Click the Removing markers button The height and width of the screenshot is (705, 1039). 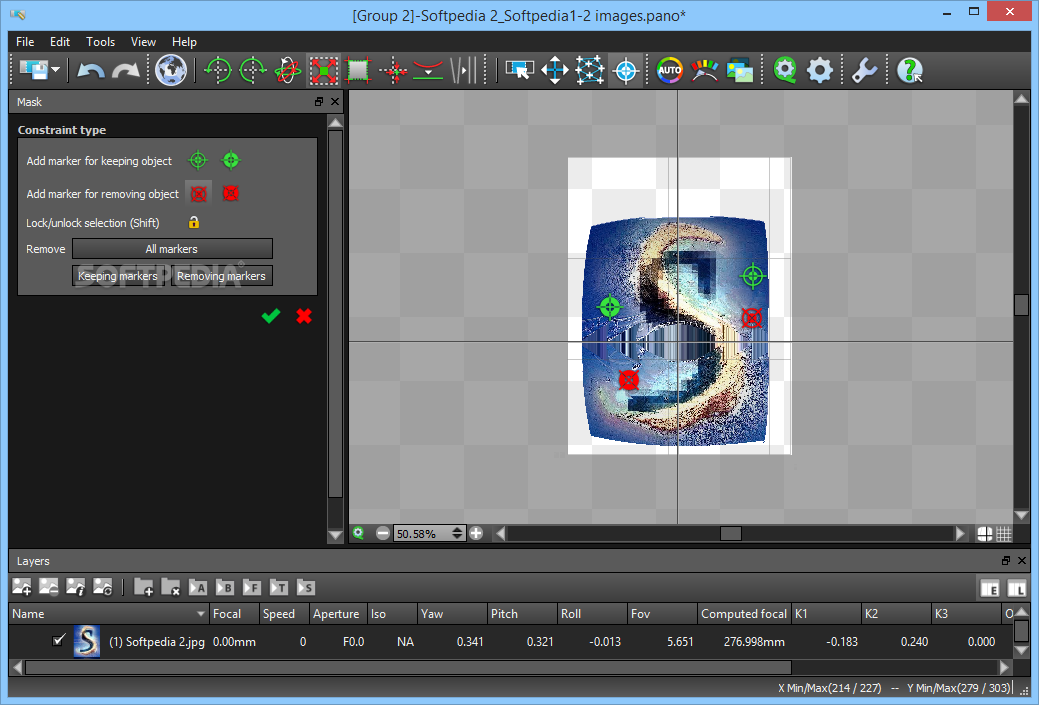[x=222, y=276]
